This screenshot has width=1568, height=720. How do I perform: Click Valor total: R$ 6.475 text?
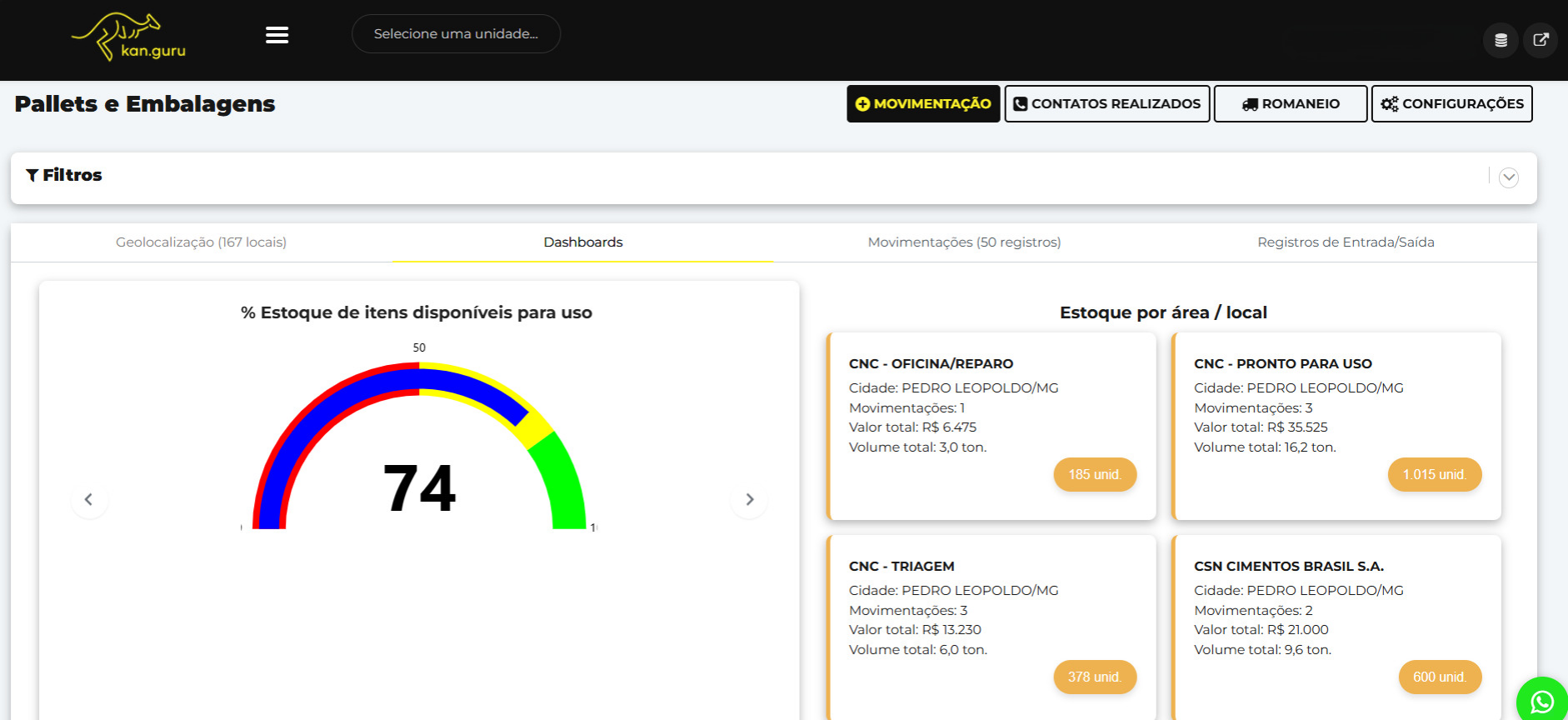(912, 427)
